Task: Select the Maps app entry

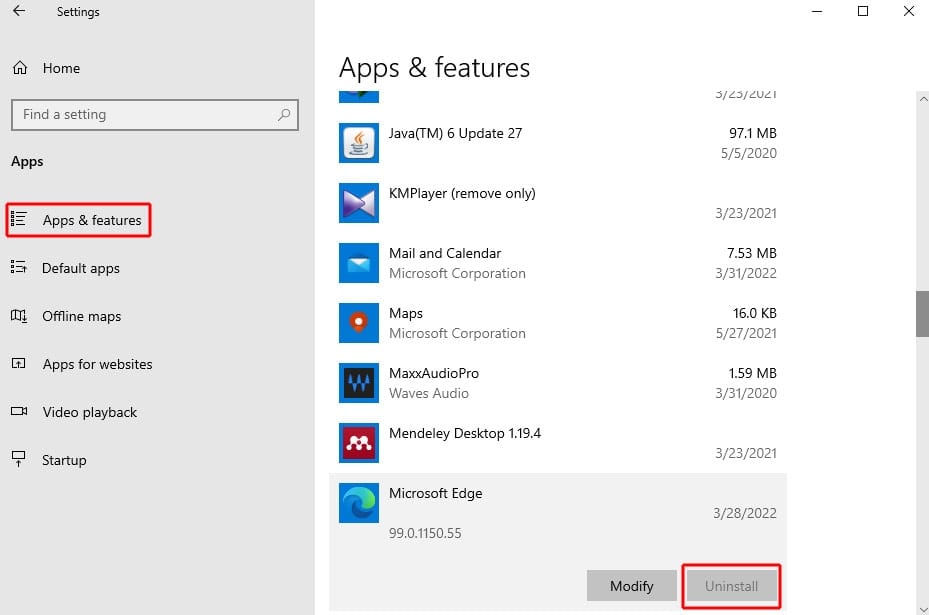Action: click(x=558, y=323)
